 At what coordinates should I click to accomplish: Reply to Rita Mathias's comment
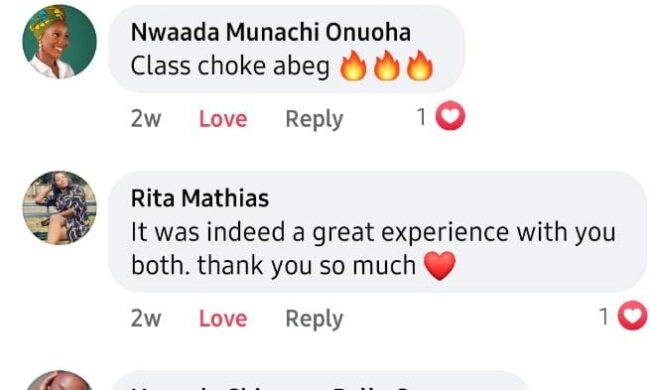[314, 319]
